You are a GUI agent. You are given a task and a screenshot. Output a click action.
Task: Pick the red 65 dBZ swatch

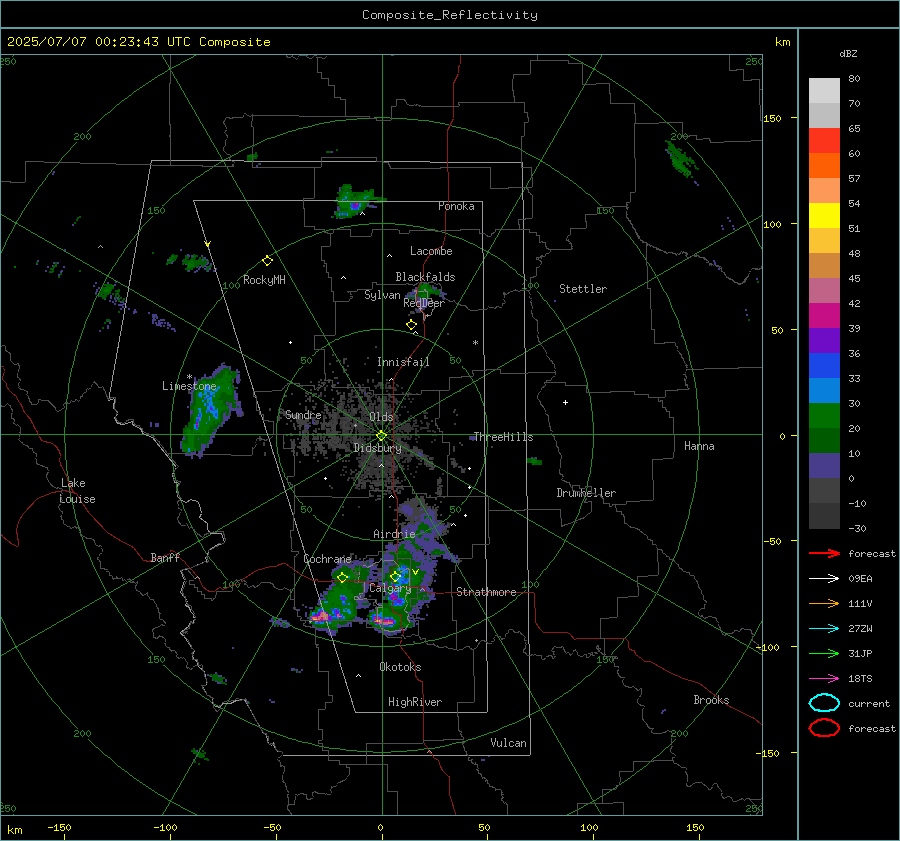pos(824,141)
